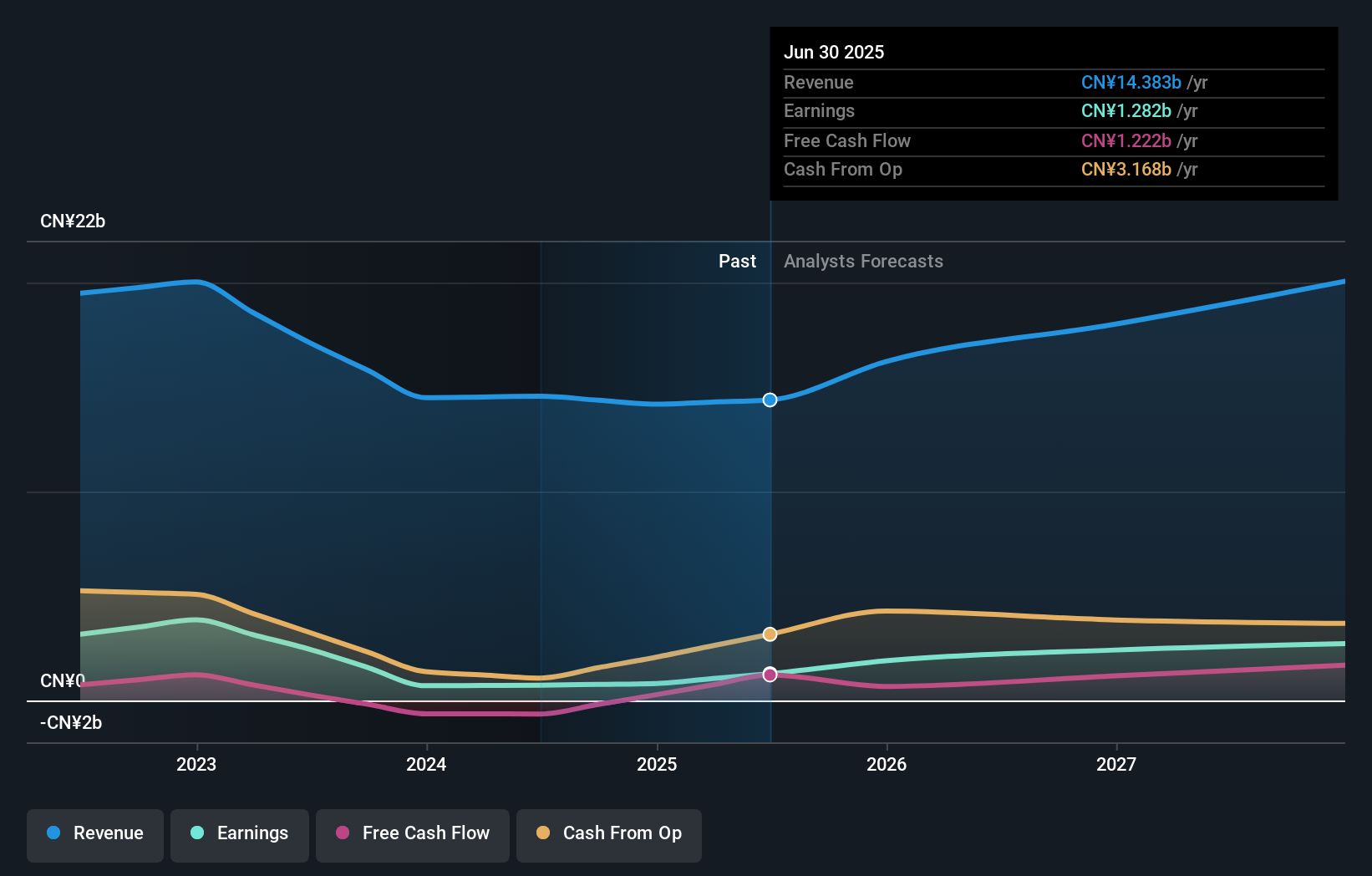This screenshot has height=876, width=1372.
Task: Select the Cash From Op marker at the forecast boundary
Action: pyautogui.click(x=770, y=634)
